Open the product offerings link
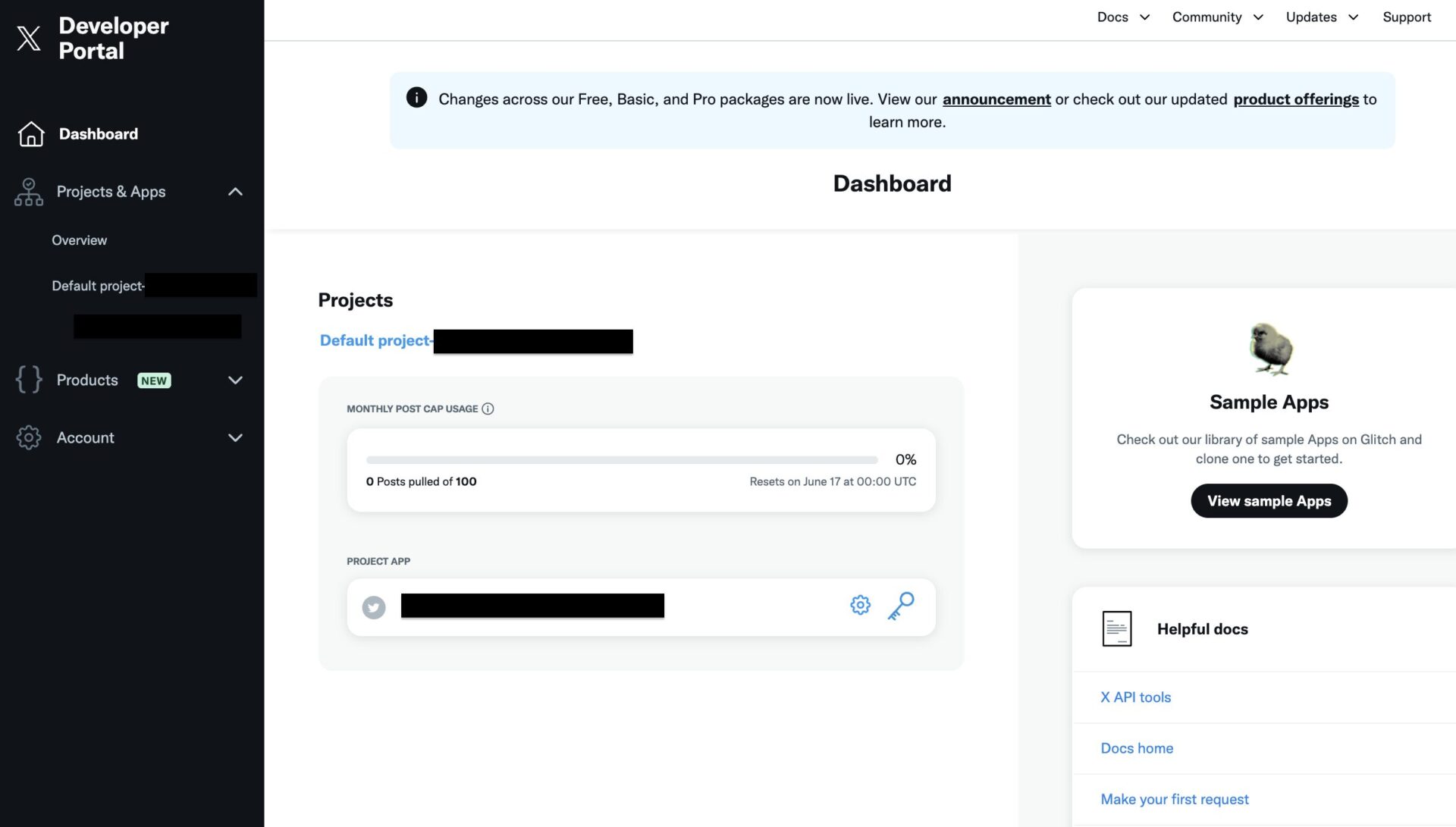 coord(1295,99)
